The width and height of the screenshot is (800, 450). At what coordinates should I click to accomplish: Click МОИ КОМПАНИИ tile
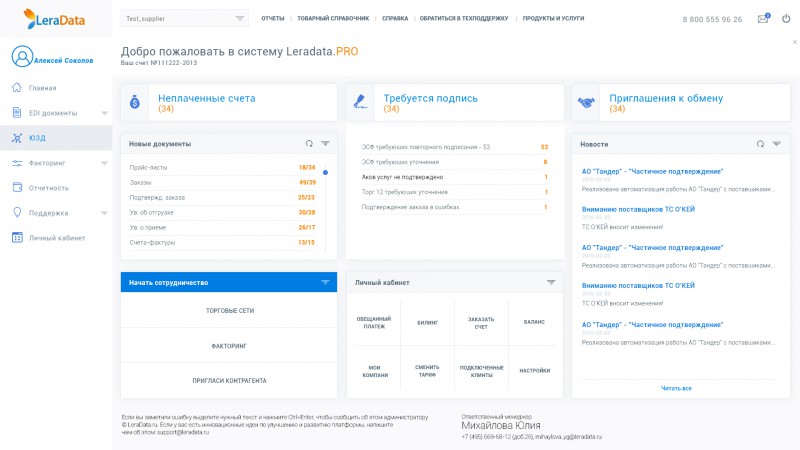pyautogui.click(x=375, y=371)
